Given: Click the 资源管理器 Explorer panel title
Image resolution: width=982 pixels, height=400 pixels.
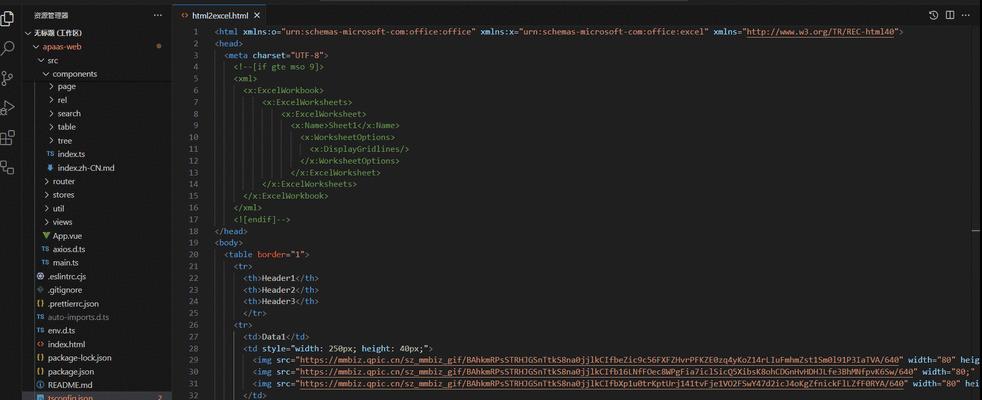Looking at the screenshot, I should click(x=51, y=15).
